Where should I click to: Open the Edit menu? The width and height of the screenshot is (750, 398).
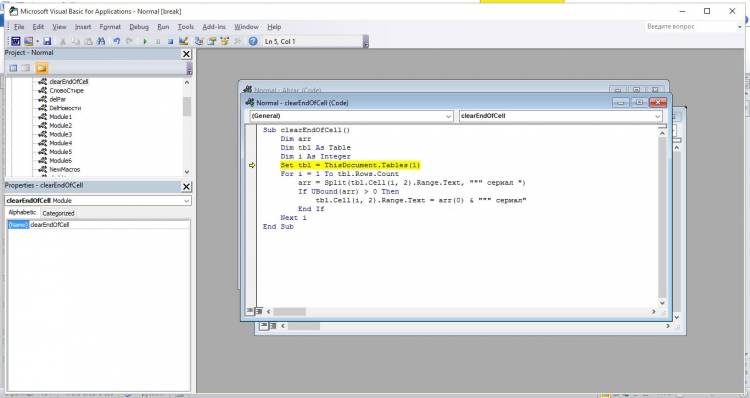click(x=38, y=27)
